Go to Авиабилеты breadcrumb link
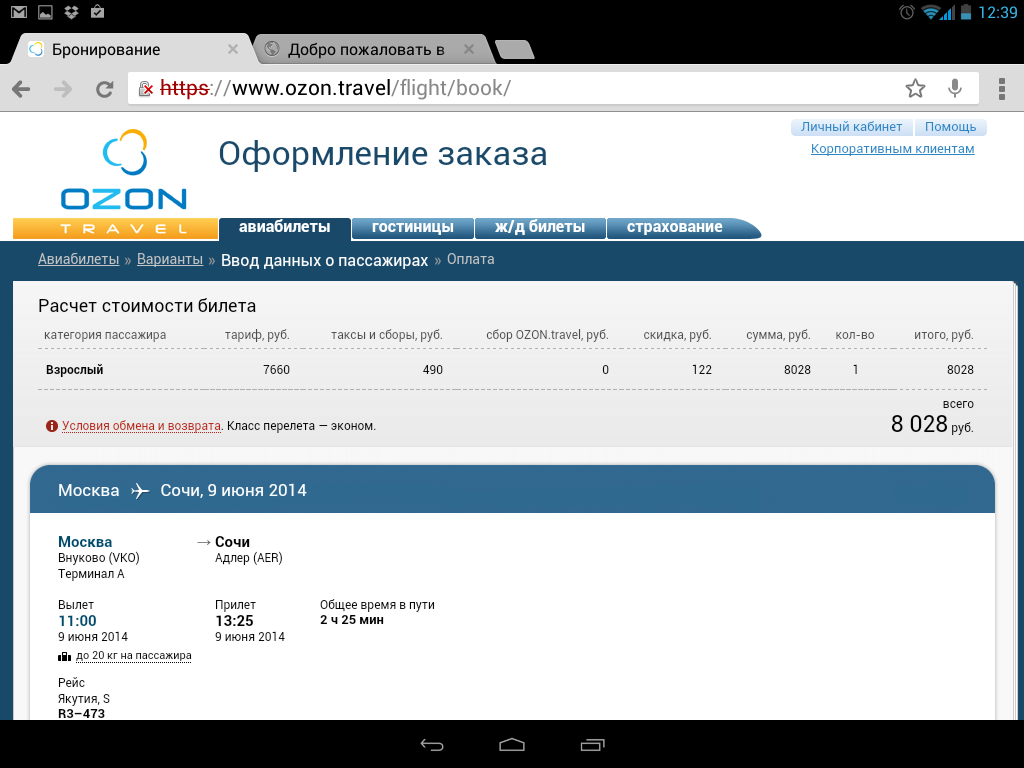The image size is (1024, 768). coord(78,259)
